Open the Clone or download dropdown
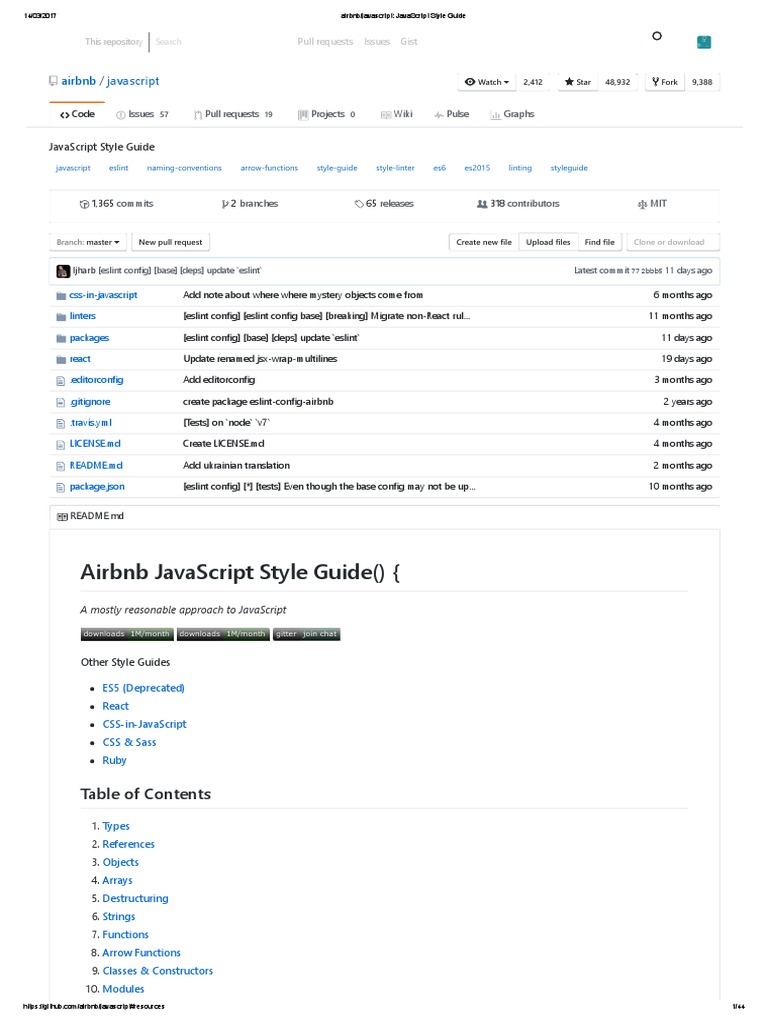The height and width of the screenshot is (1024, 768). coord(669,242)
